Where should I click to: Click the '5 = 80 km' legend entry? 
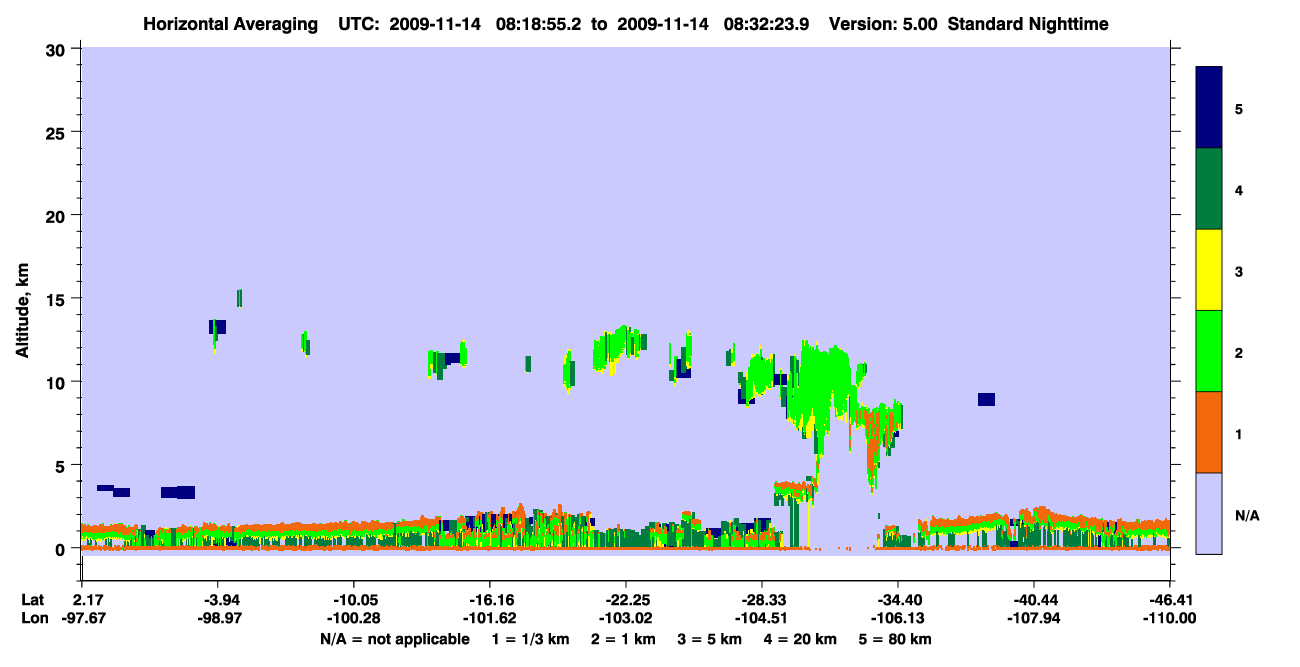click(895, 639)
